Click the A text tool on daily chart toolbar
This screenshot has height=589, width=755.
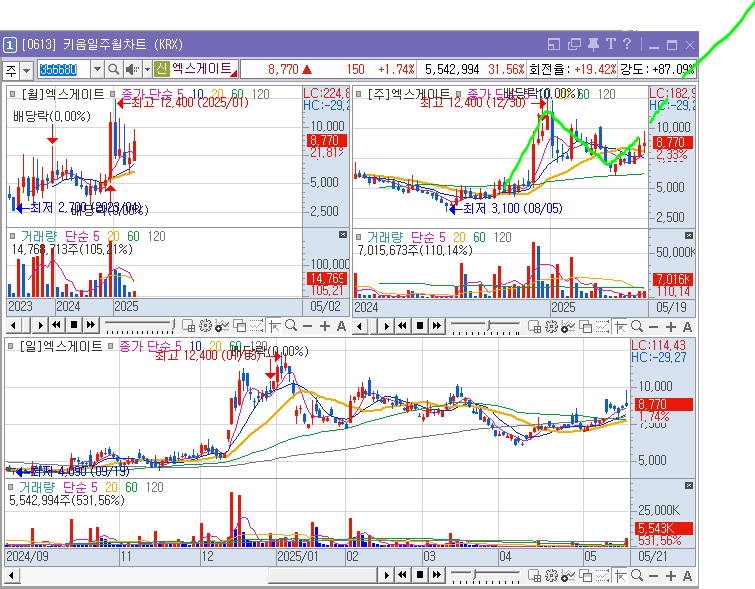(x=687, y=576)
